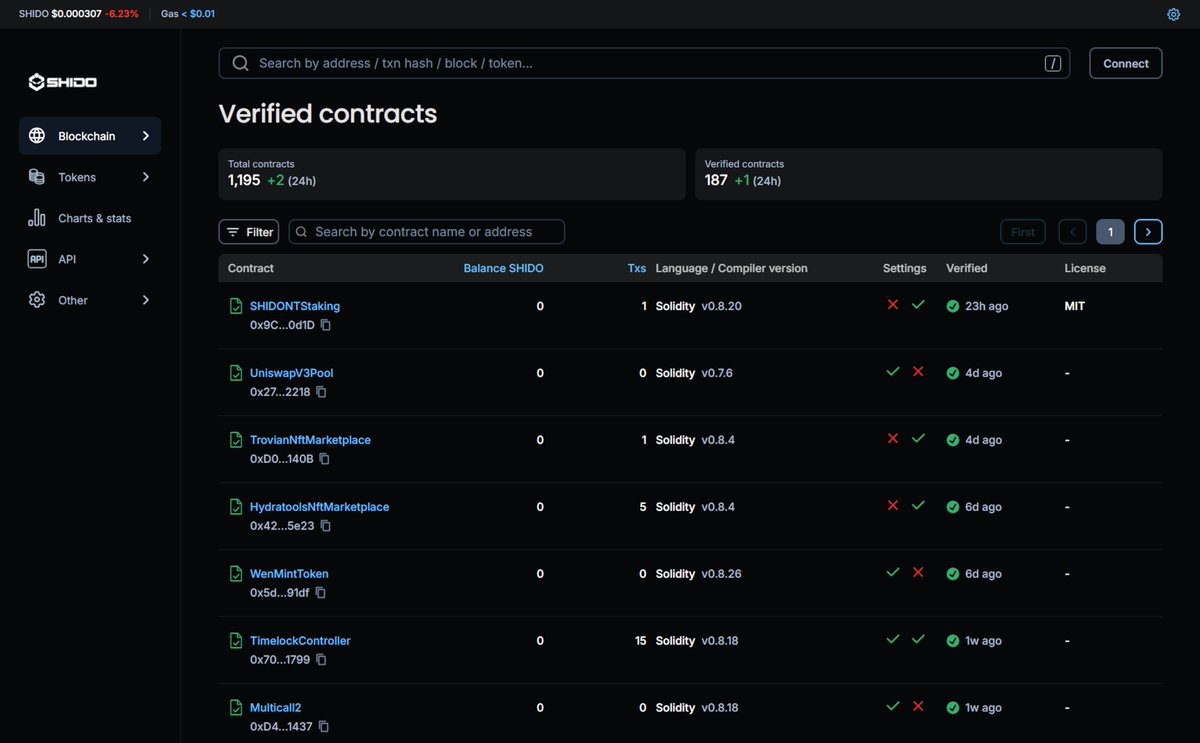1200x743 pixels.
Task: Open the Filter button
Action: pos(249,232)
